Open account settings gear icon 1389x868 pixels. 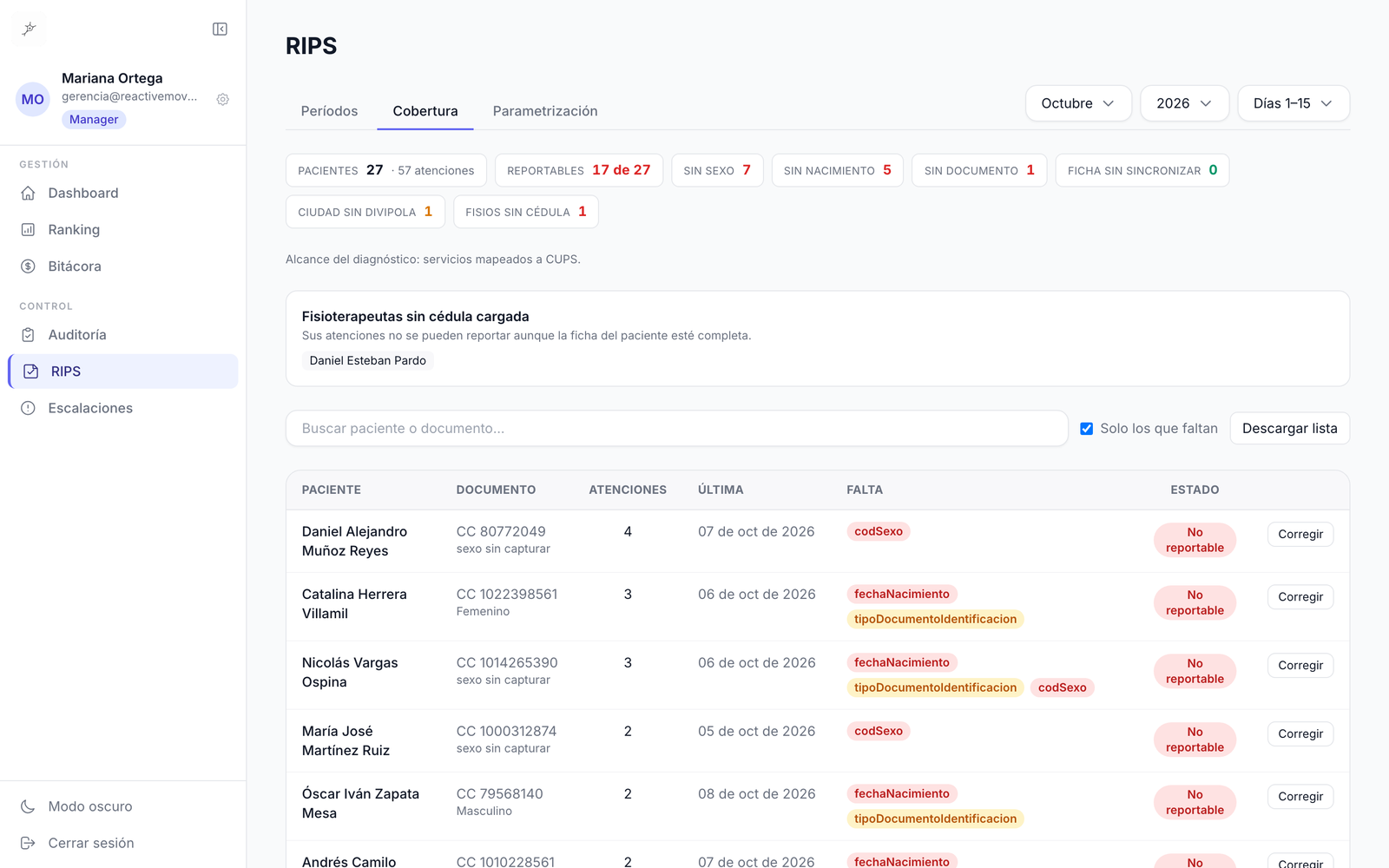tap(223, 100)
